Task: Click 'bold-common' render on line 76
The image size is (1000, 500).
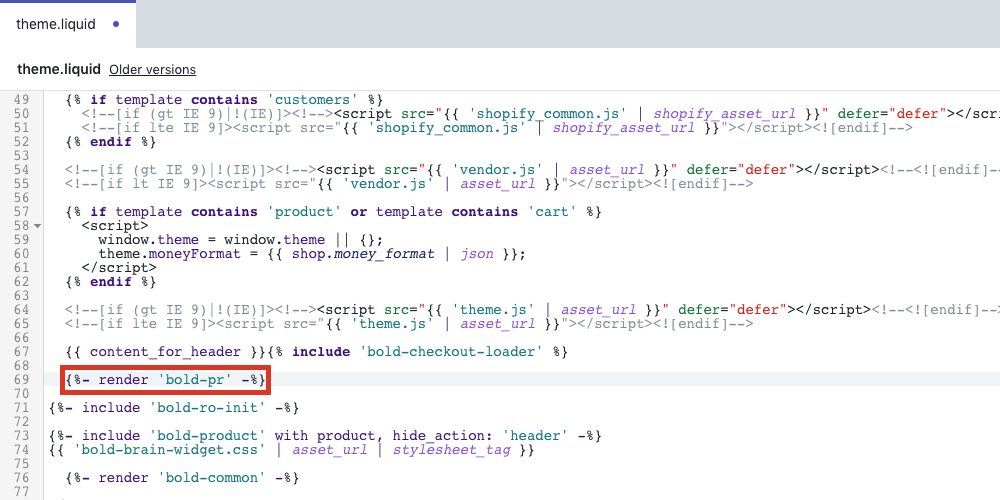Action: (x=182, y=478)
